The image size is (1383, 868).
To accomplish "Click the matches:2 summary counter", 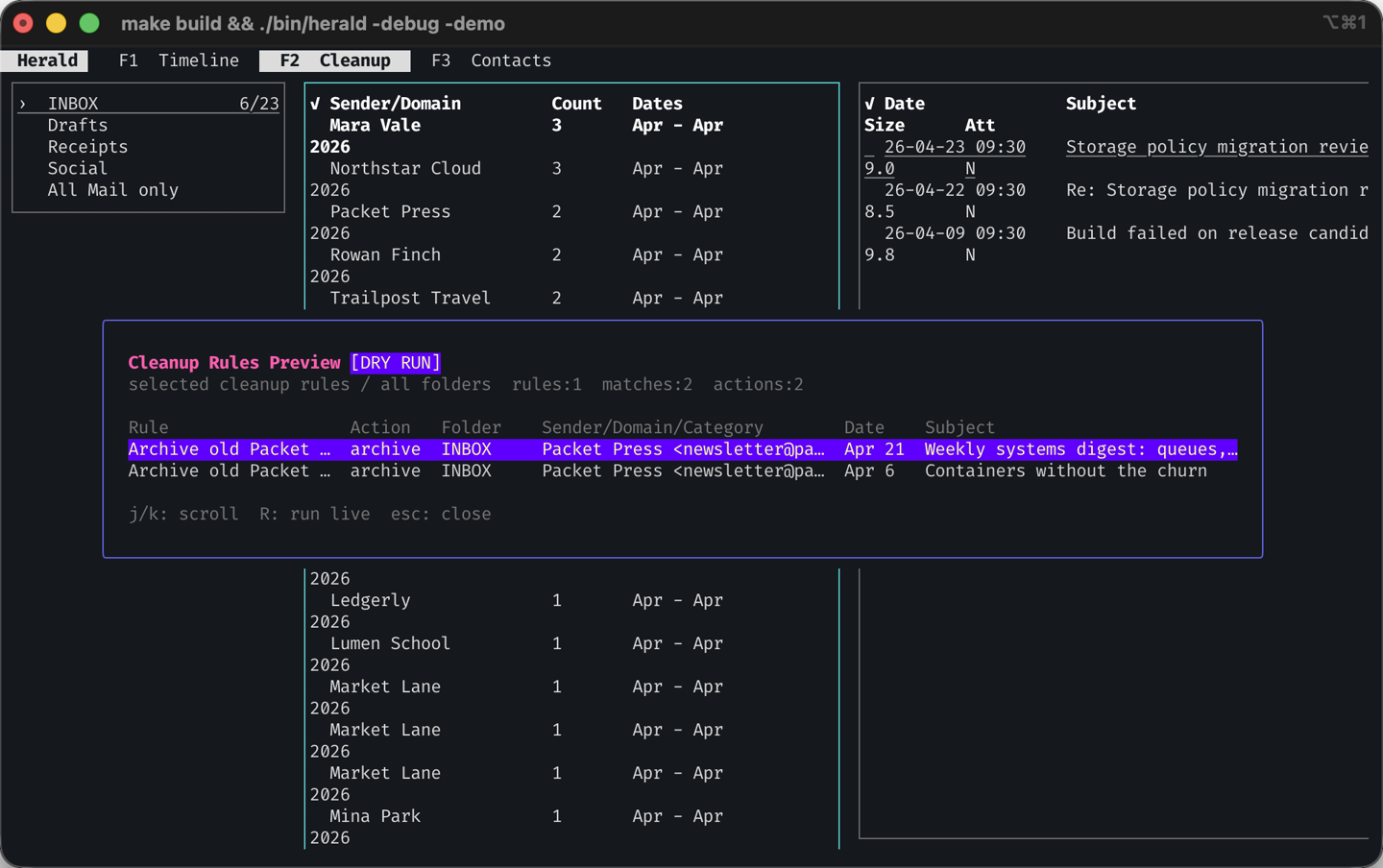I will pyautogui.click(x=647, y=384).
